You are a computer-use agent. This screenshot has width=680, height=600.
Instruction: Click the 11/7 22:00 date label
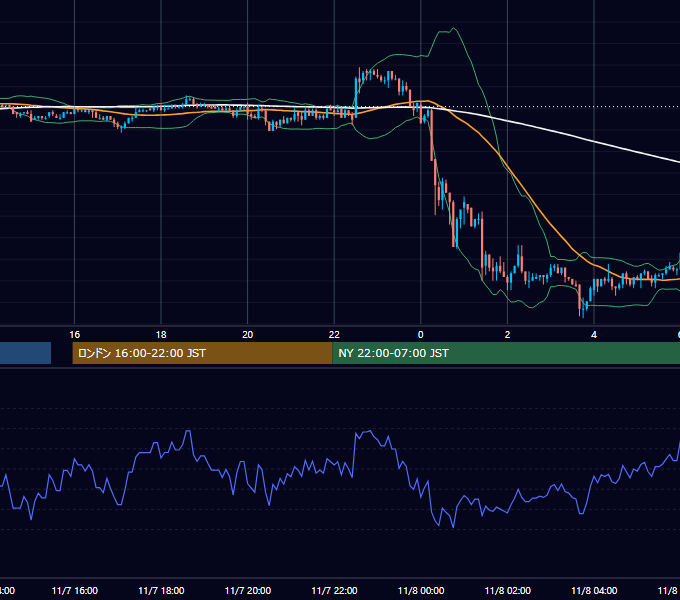point(334,590)
